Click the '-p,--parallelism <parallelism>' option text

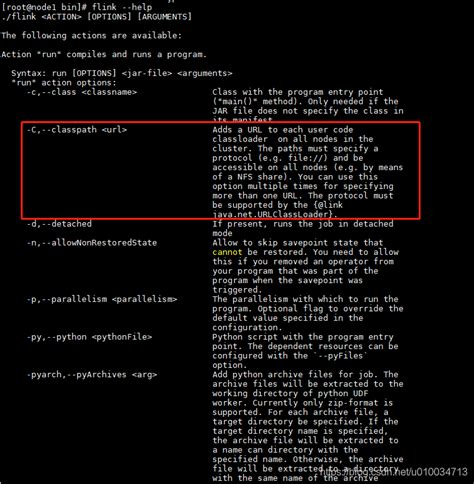click(102, 299)
